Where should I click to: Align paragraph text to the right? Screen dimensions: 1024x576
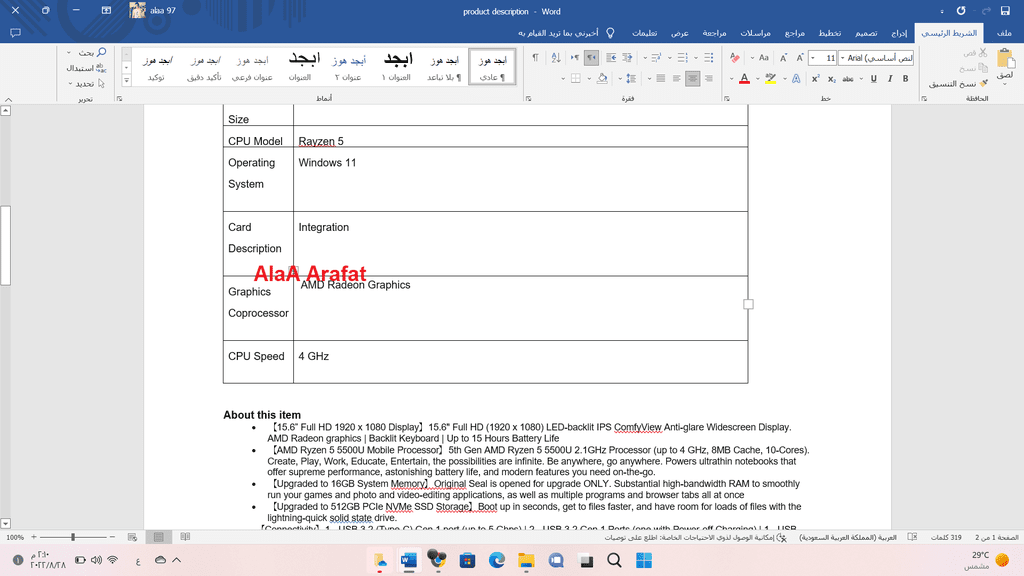pyautogui.click(x=709, y=78)
